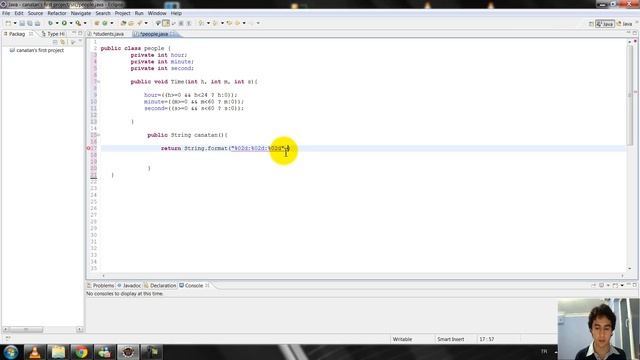Click the Smart Insert status bar entry
This screenshot has height=360, width=640.
pos(450,339)
